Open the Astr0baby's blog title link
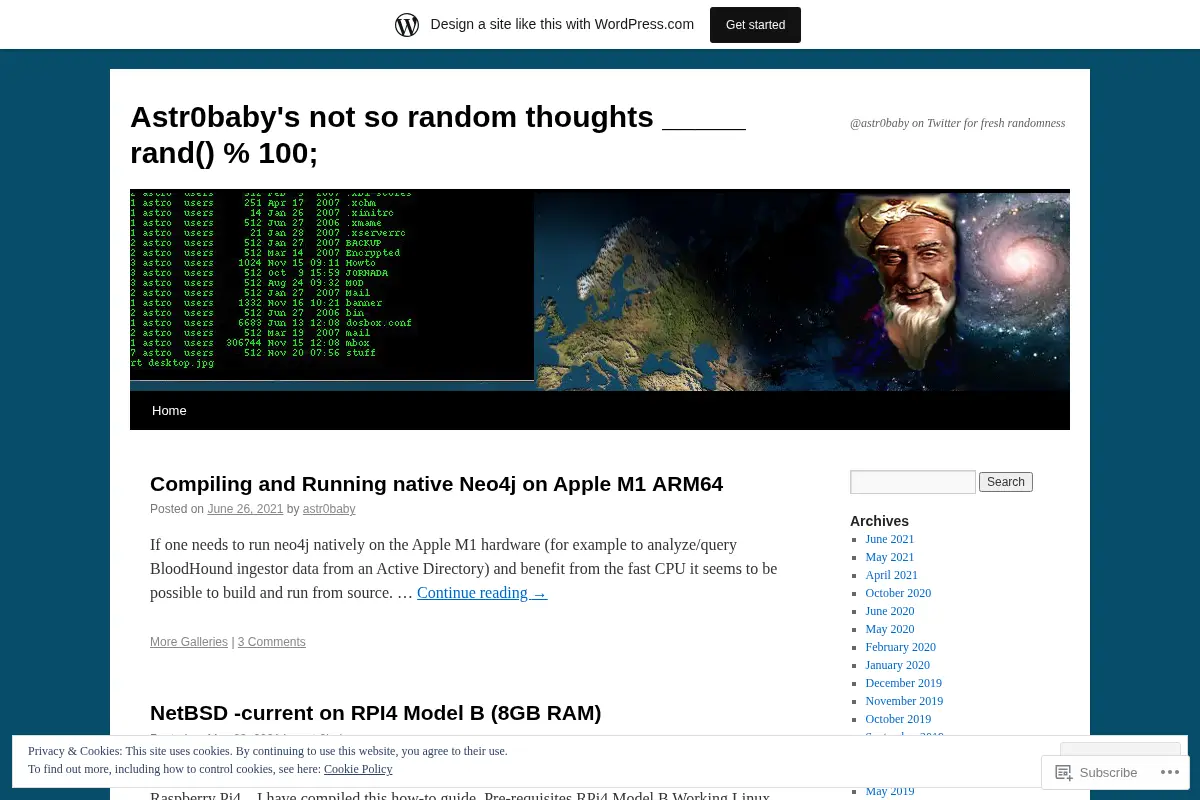The height and width of the screenshot is (800, 1200). coord(438,135)
